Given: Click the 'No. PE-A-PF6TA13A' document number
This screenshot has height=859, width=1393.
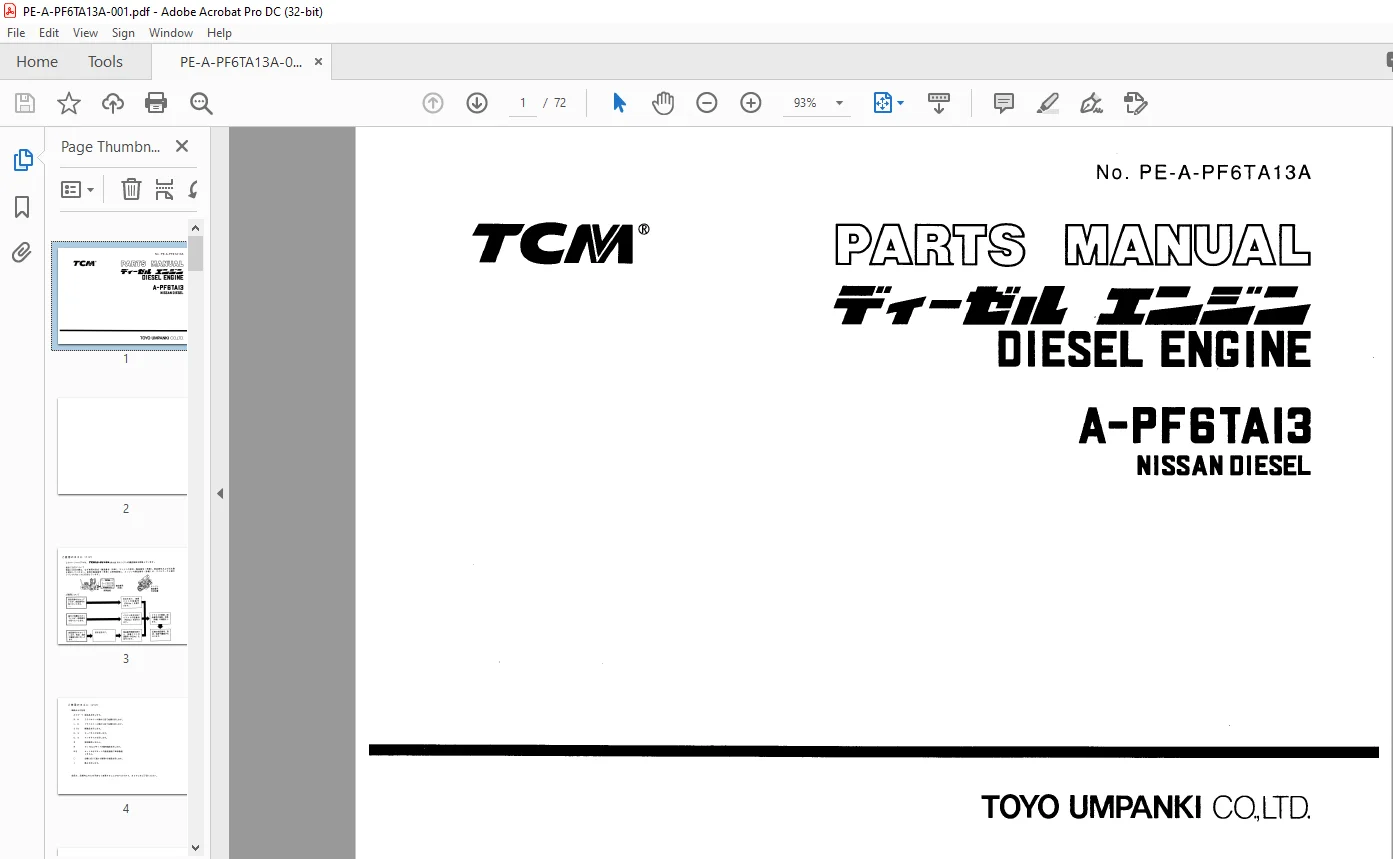Looking at the screenshot, I should pyautogui.click(x=1203, y=172).
